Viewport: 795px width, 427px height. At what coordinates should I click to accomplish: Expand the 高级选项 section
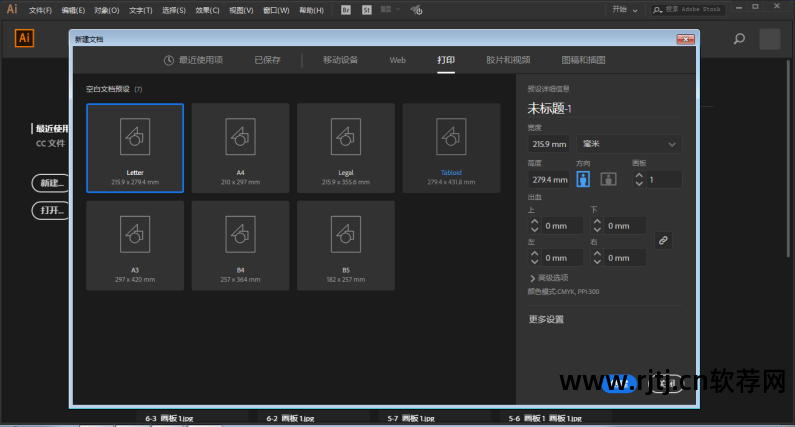point(549,278)
